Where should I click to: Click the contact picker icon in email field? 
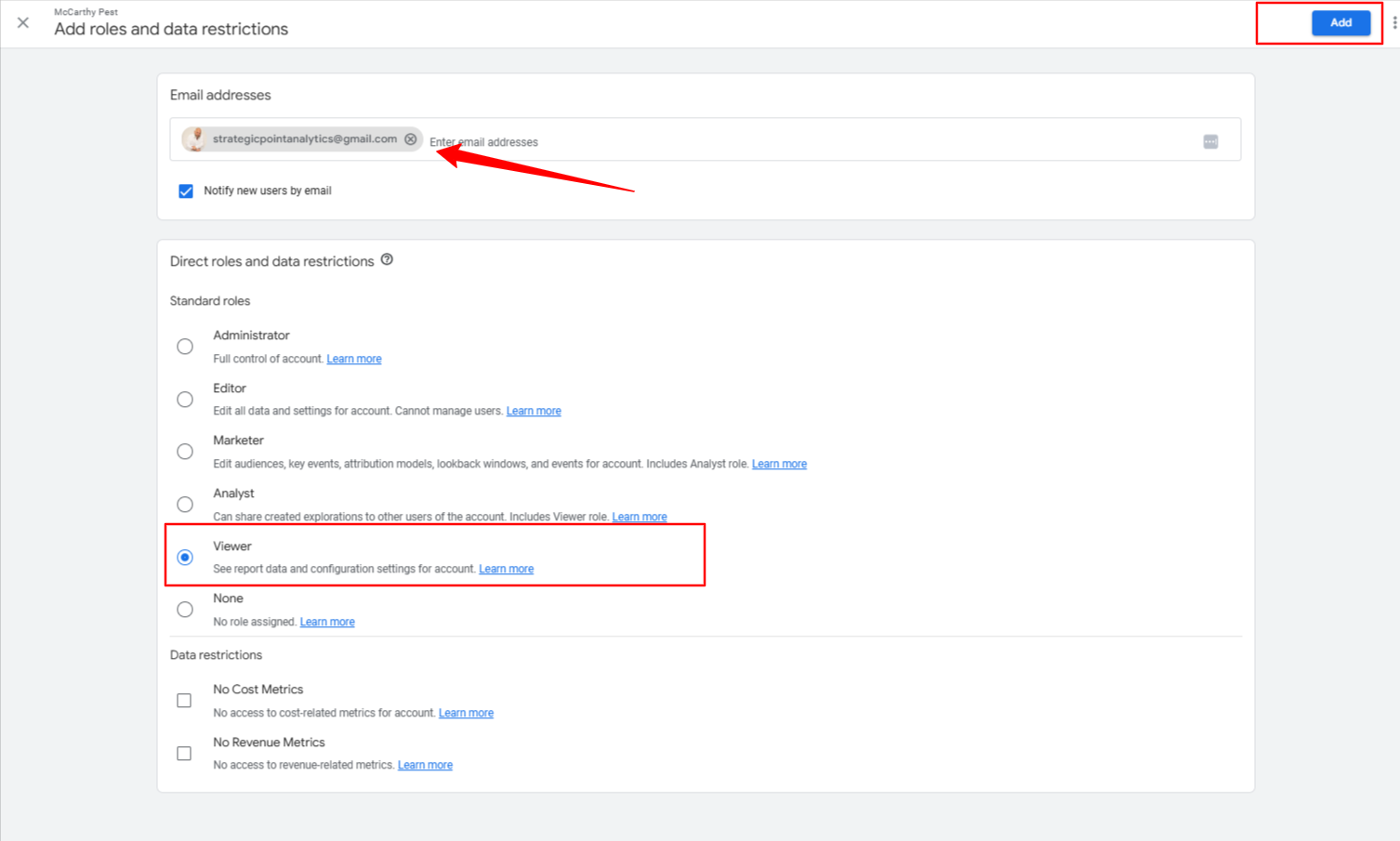[1210, 141]
